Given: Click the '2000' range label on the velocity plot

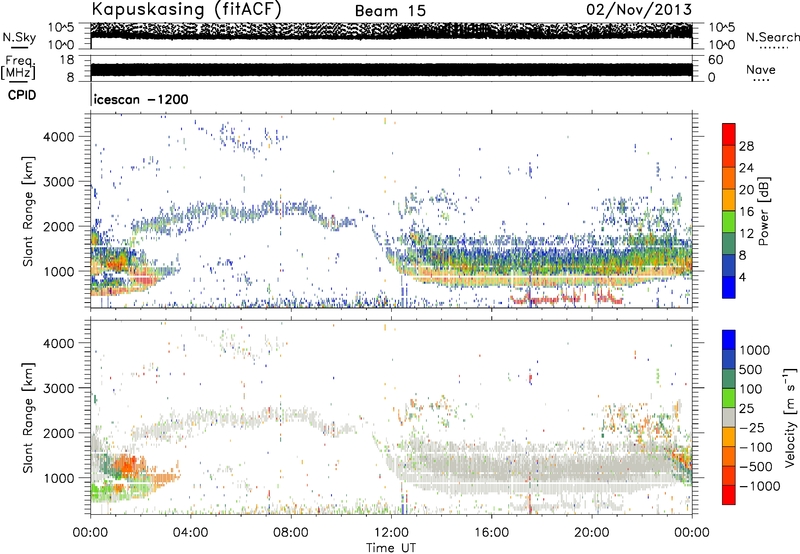Looking at the screenshot, I should 59,433.
